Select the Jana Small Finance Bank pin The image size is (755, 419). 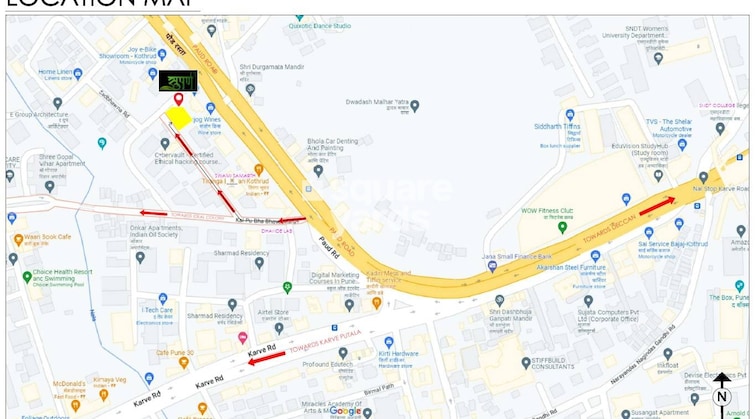(x=492, y=266)
